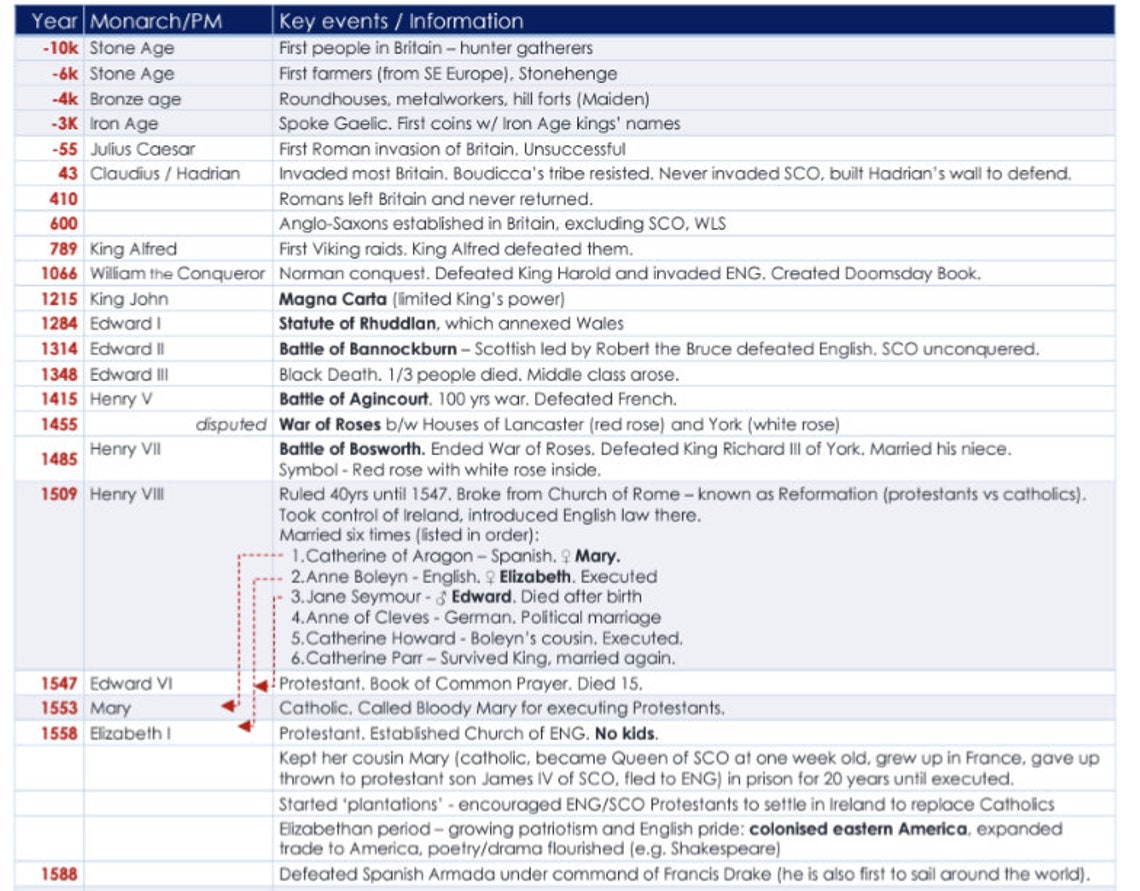The width and height of the screenshot is (1140, 891).
Task: Click the bold Magna Carta text
Action: pyautogui.click(x=333, y=299)
